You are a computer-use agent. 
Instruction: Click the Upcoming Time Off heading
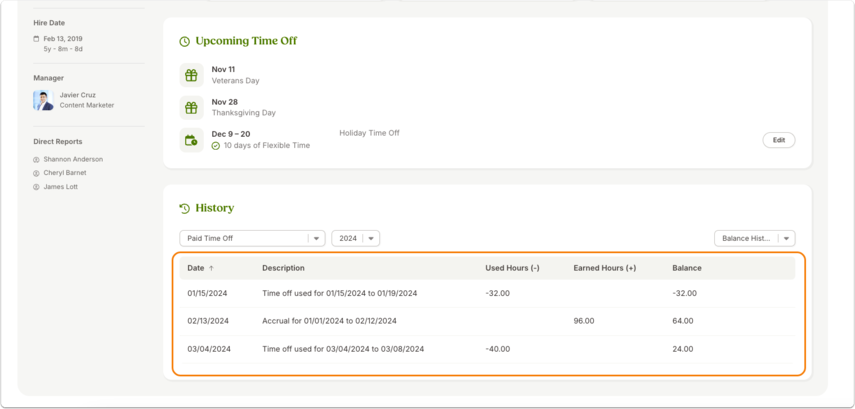(246, 41)
